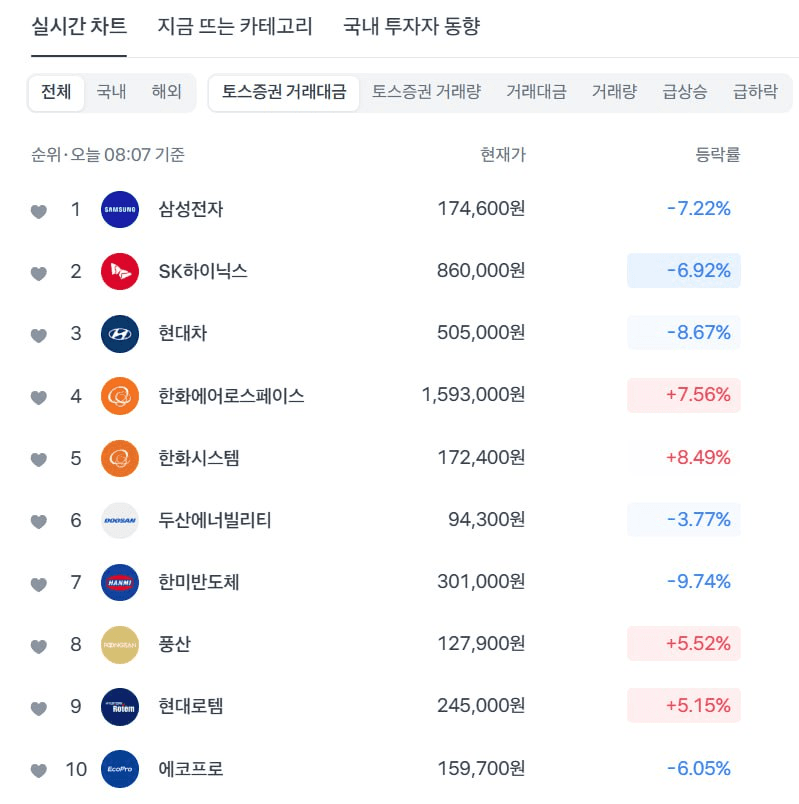799x804 pixels.
Task: Switch to 지금 뜨는 카테고리 tab
Action: pyautogui.click(x=235, y=27)
